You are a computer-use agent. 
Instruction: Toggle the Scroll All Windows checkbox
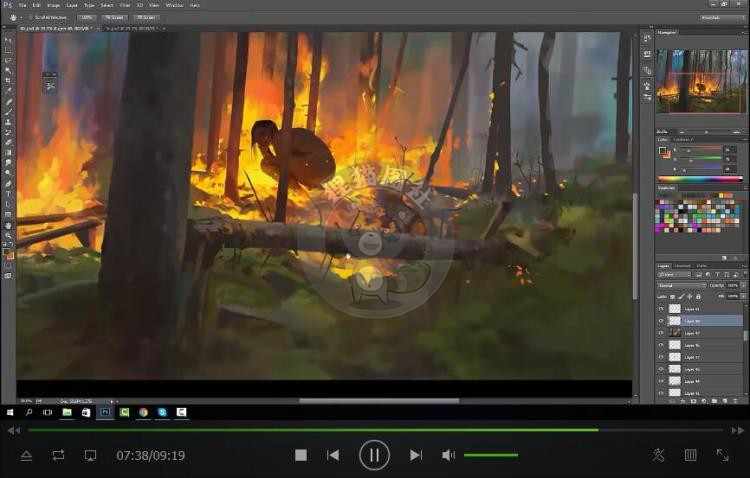(31, 17)
